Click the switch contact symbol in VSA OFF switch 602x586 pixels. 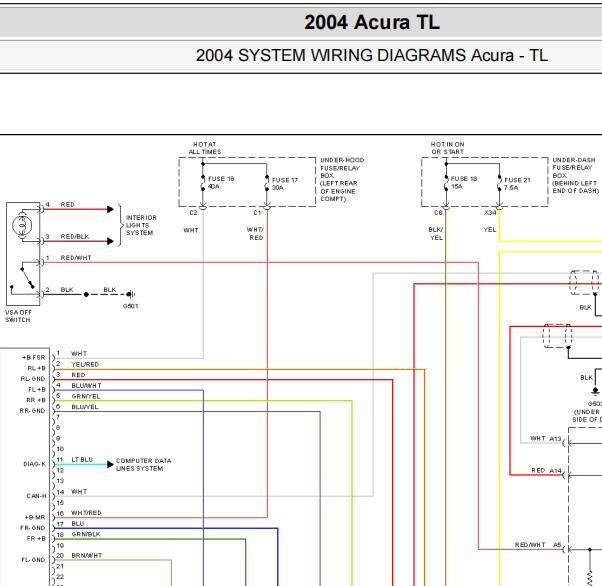(27, 278)
